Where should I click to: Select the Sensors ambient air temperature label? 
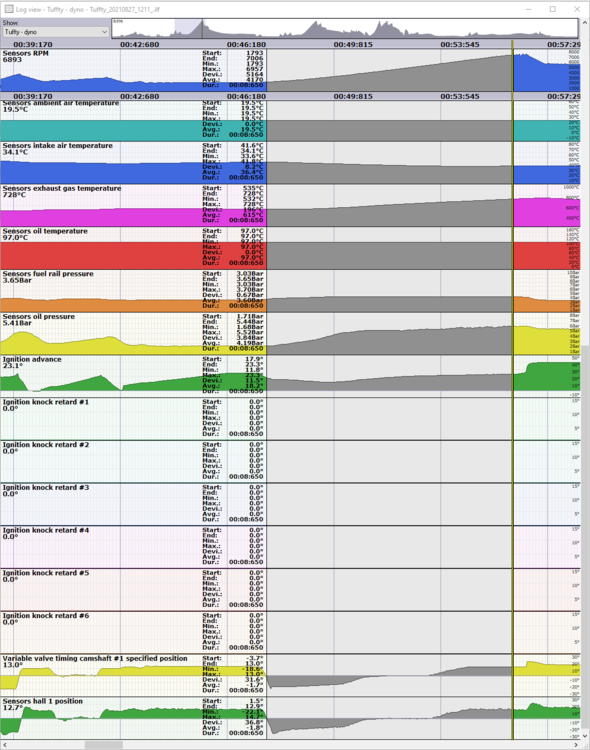click(61, 103)
